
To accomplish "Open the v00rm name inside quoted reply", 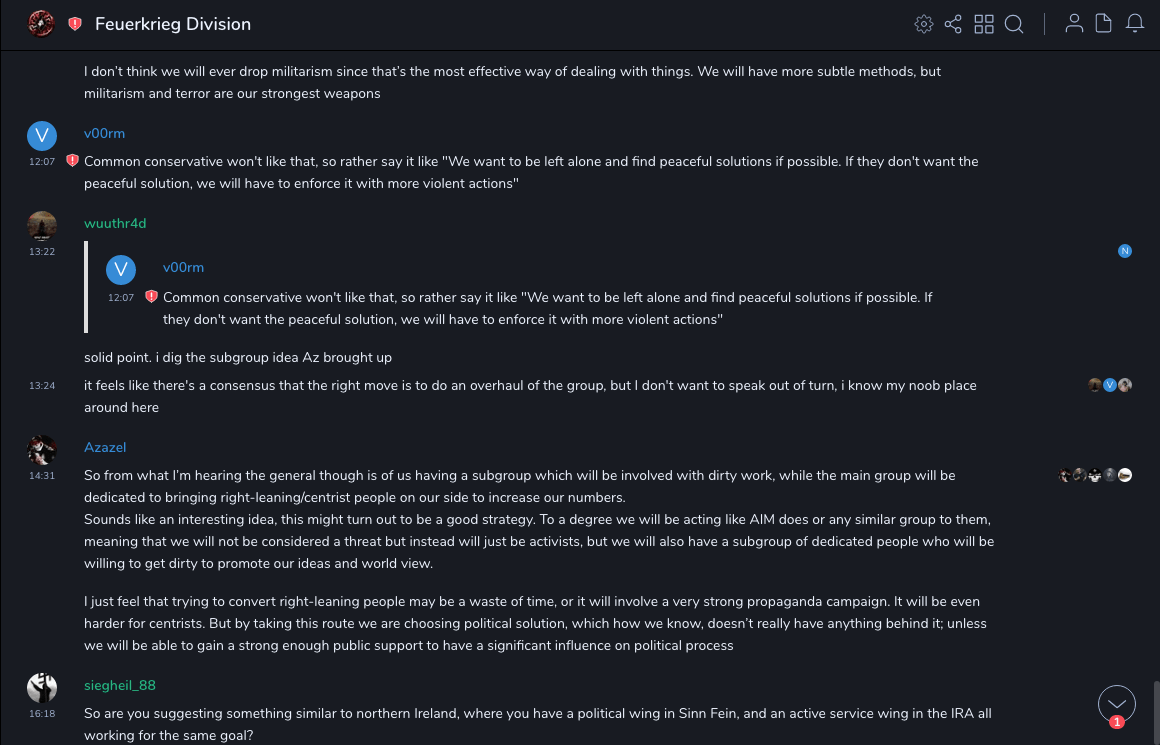I will (x=183, y=267).
